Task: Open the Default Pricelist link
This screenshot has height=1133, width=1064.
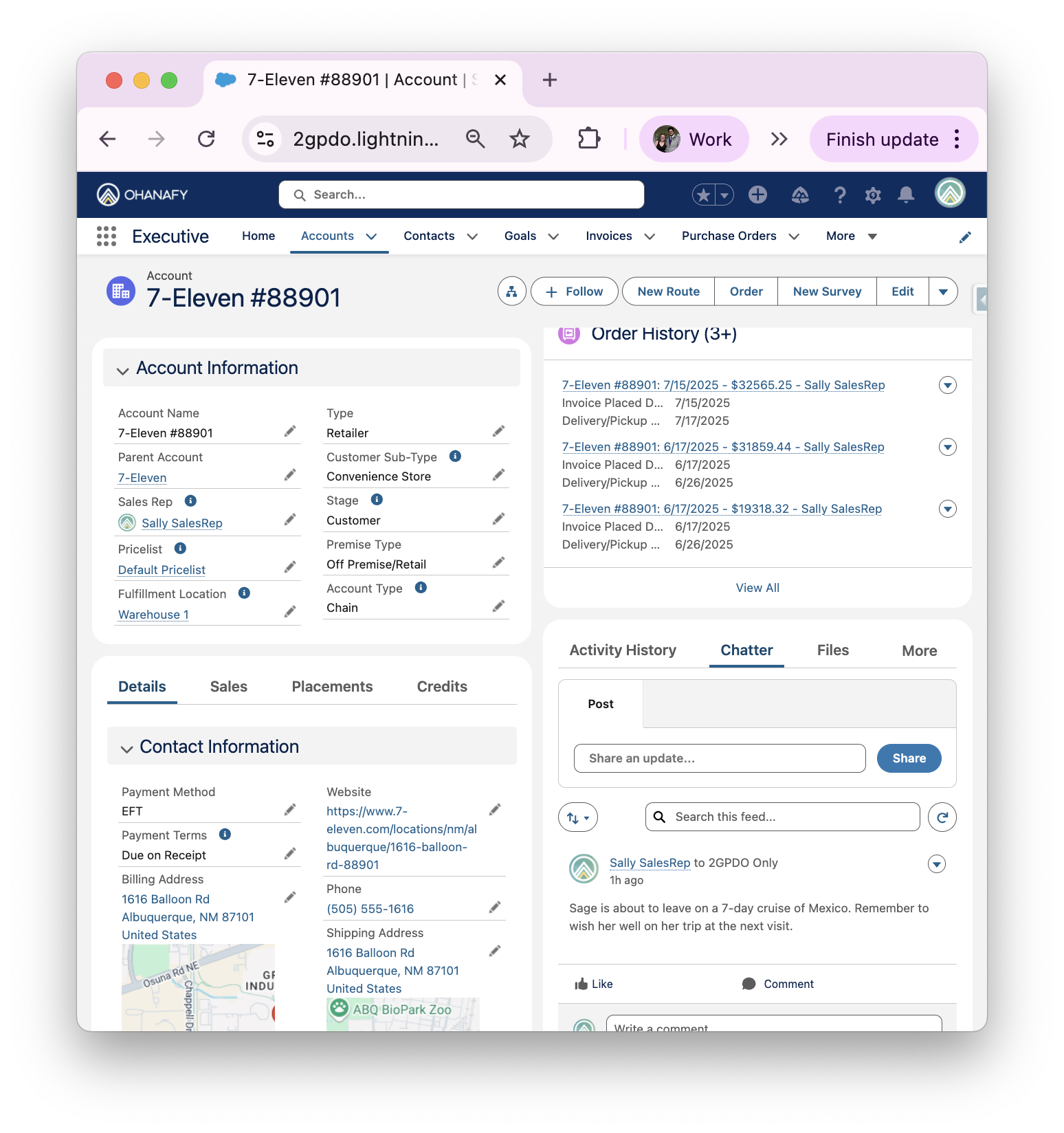Action: pos(162,570)
